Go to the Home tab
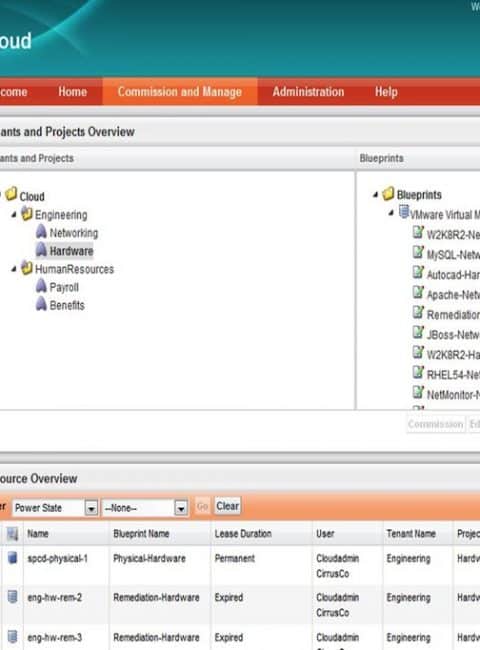The width and height of the screenshot is (480, 650). [x=73, y=92]
